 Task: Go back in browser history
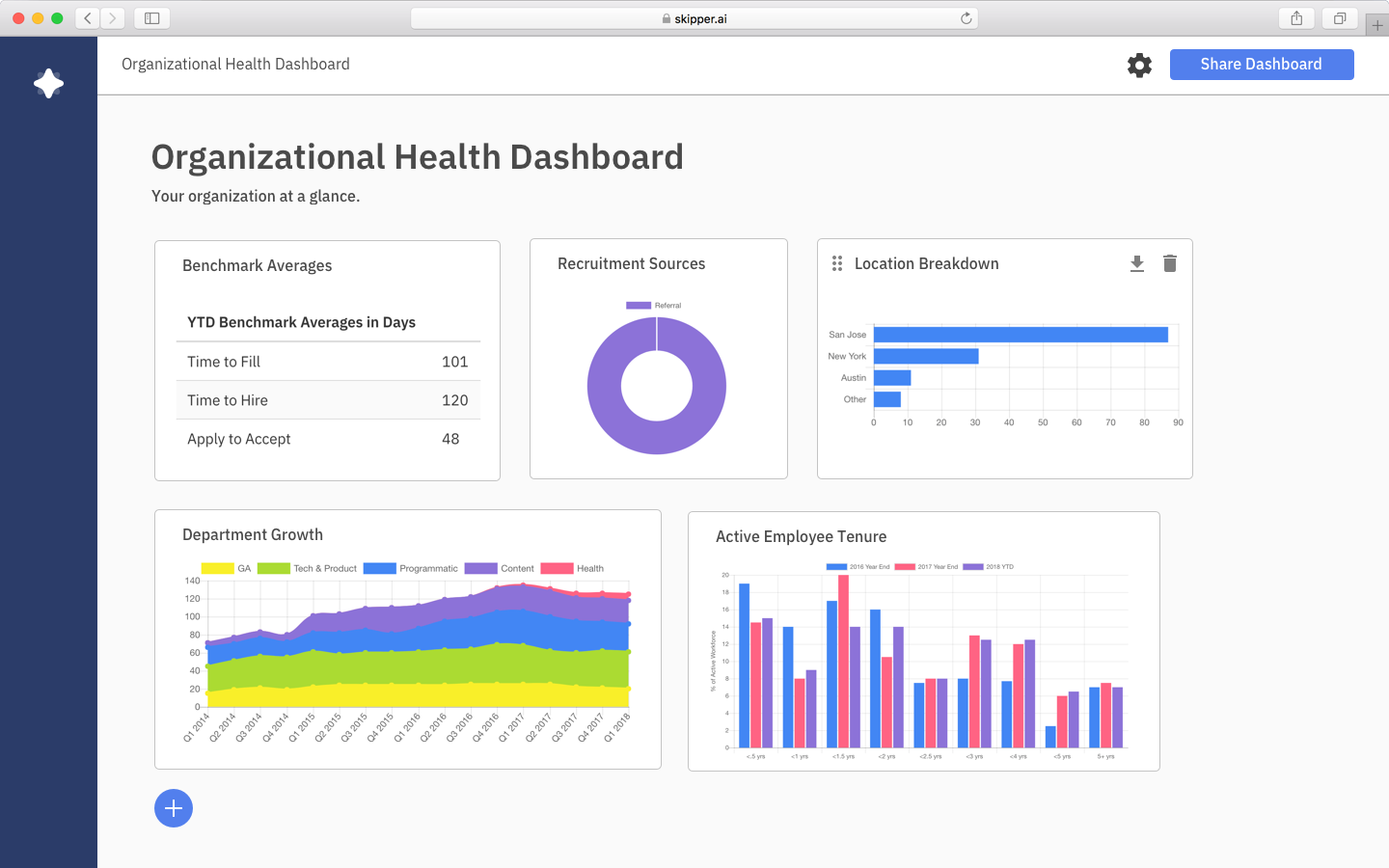[88, 18]
